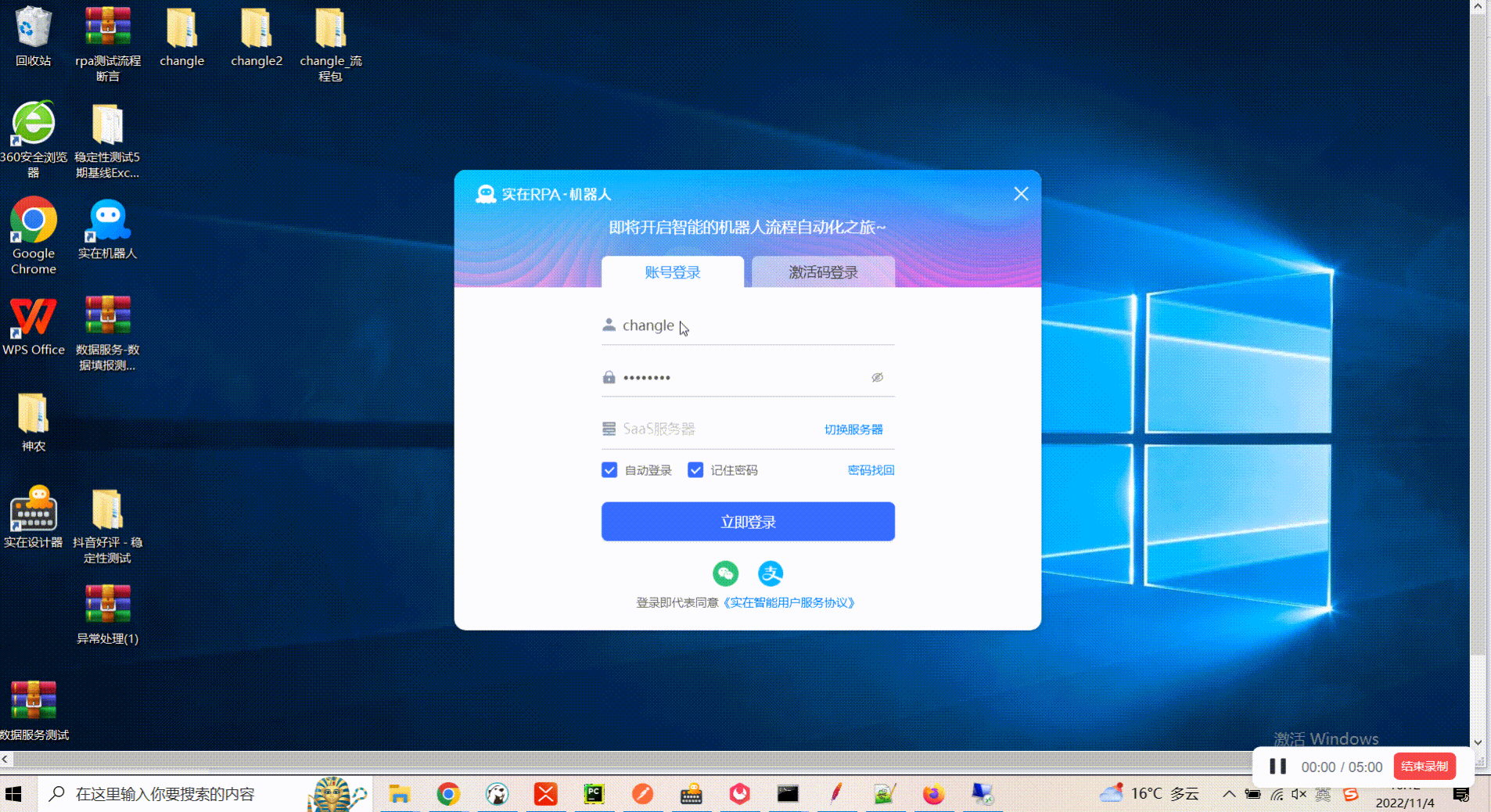The height and width of the screenshot is (812, 1491).
Task: Focus the SaaS服务器 input field
Action: (x=704, y=429)
